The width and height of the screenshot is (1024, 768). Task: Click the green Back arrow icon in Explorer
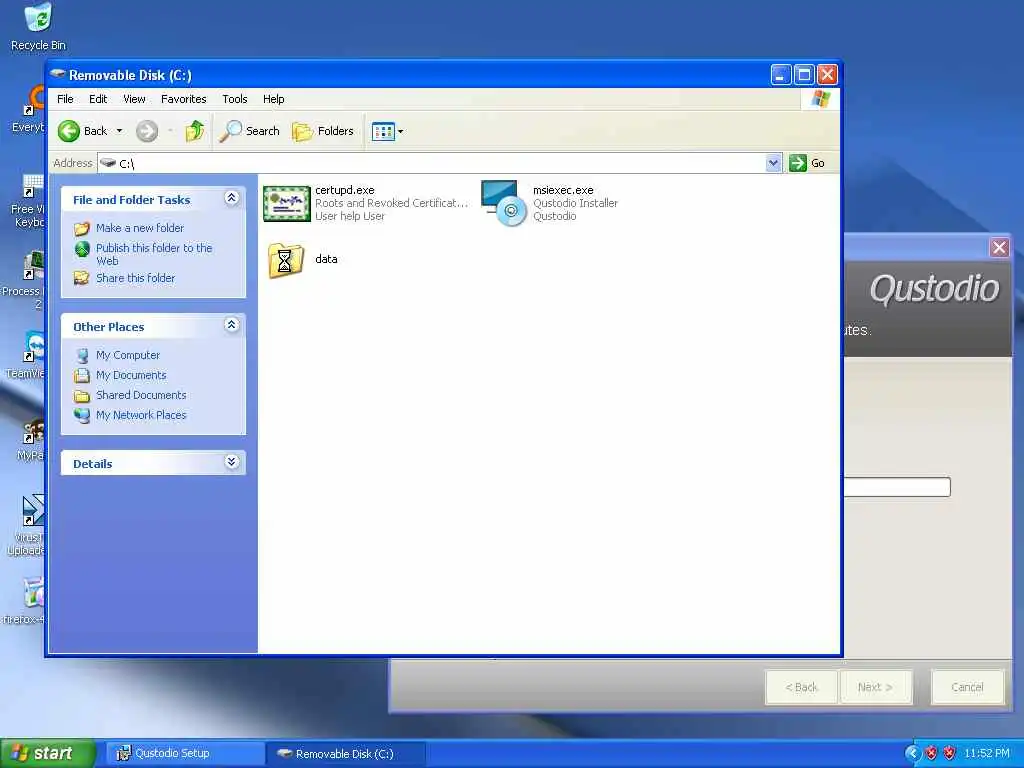pyautogui.click(x=69, y=131)
